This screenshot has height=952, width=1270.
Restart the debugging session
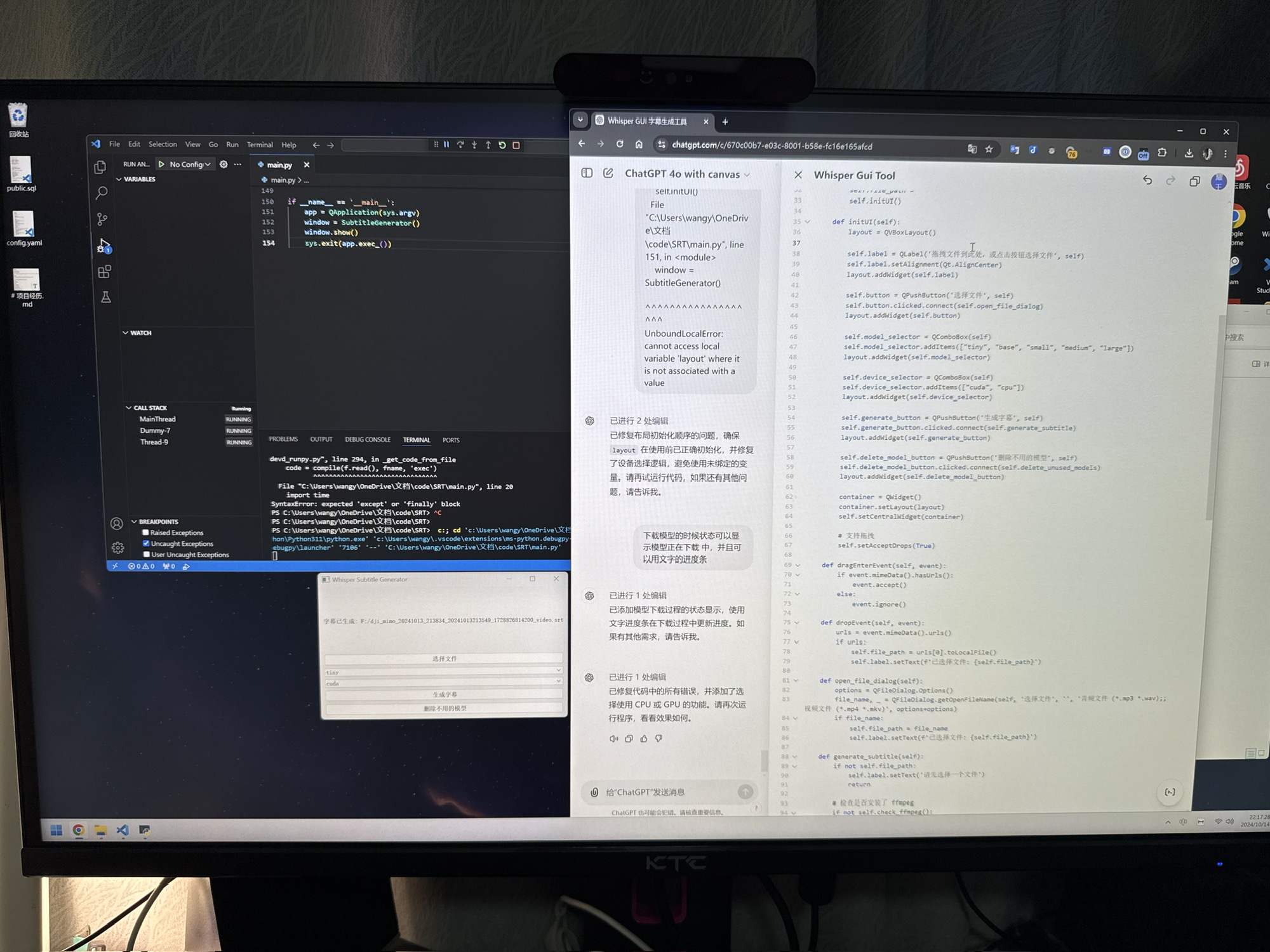click(502, 145)
